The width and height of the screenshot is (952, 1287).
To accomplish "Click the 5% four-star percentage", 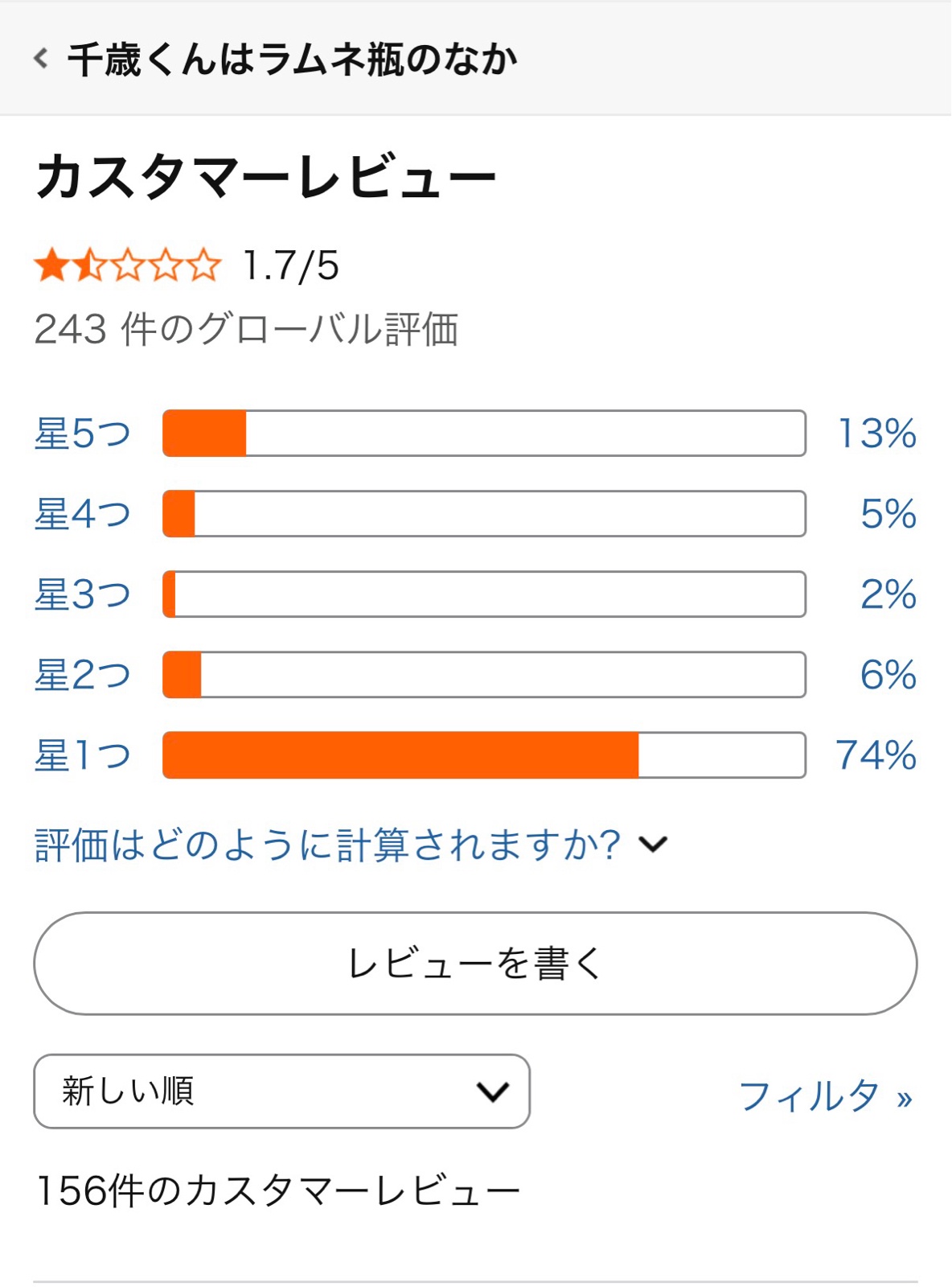I will 888,514.
